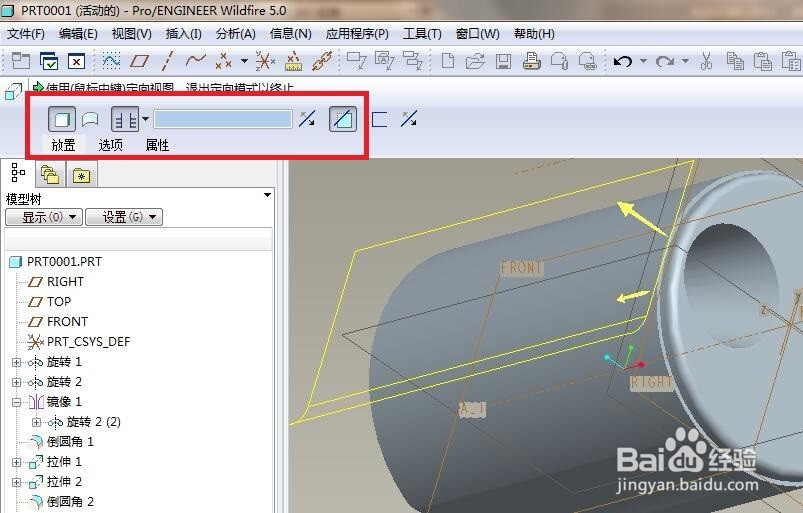Screen dimensions: 803x513
Task: Open the 应用程序(P) menu
Action: 357,34
